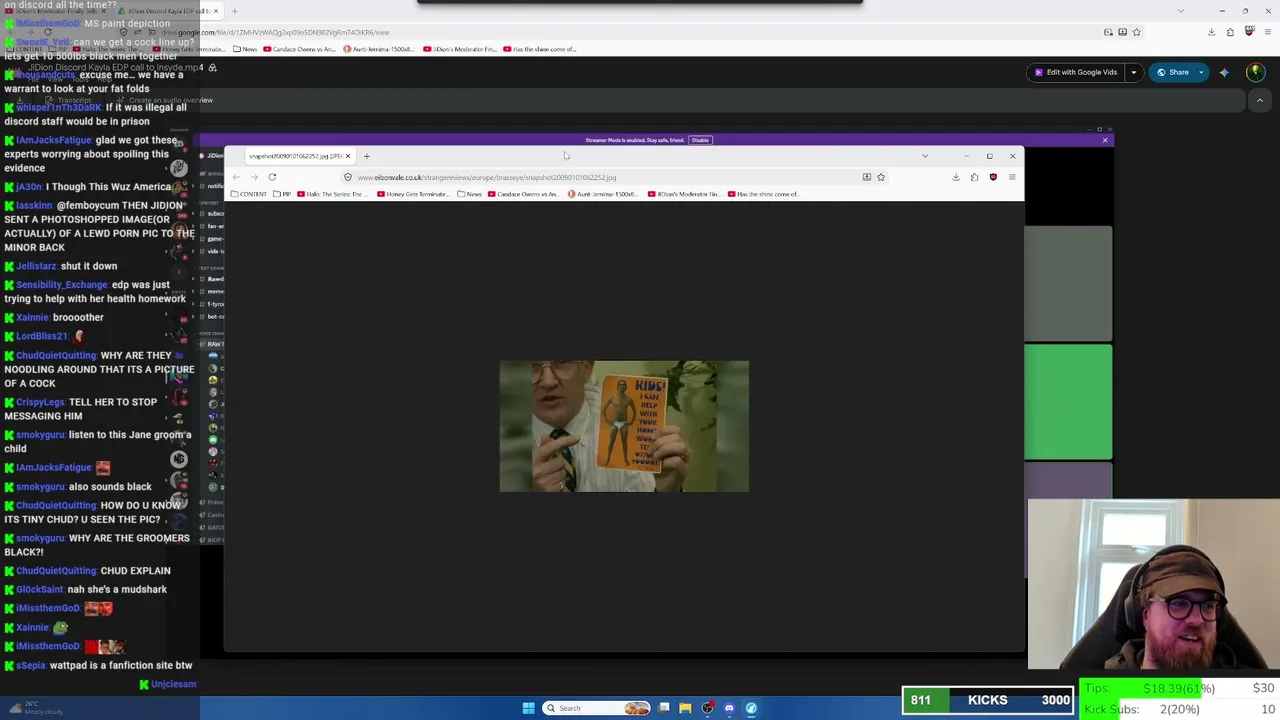Open the new tab plus button in back browser

[234, 11]
